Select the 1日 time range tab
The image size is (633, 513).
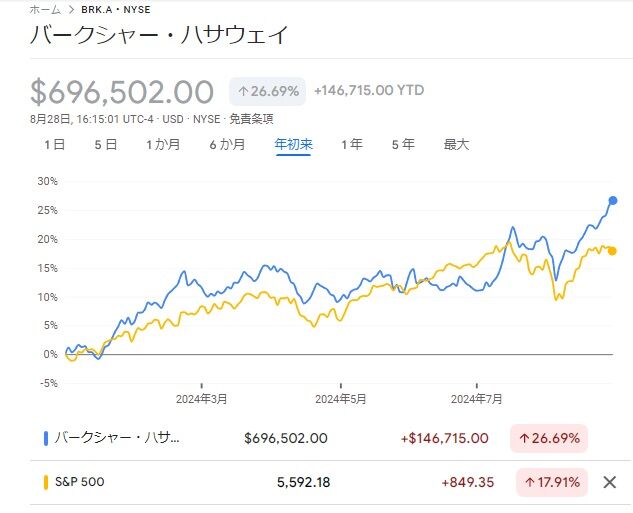pyautogui.click(x=54, y=144)
